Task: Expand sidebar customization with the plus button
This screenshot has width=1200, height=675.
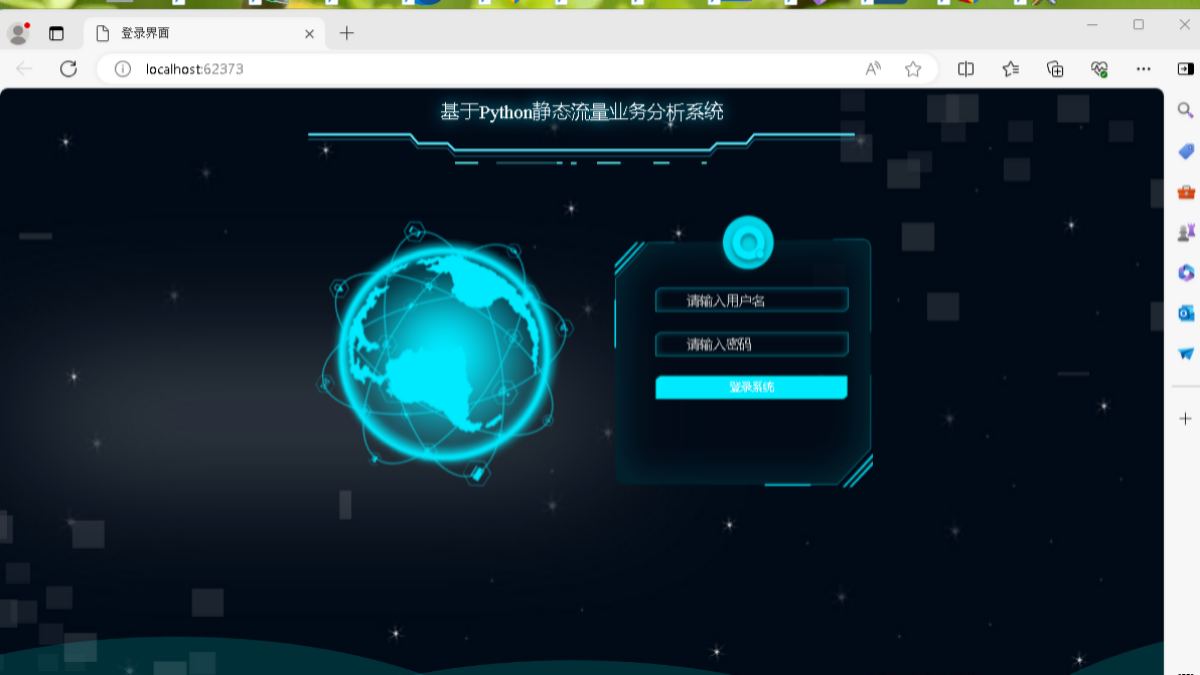Action: 1185,419
